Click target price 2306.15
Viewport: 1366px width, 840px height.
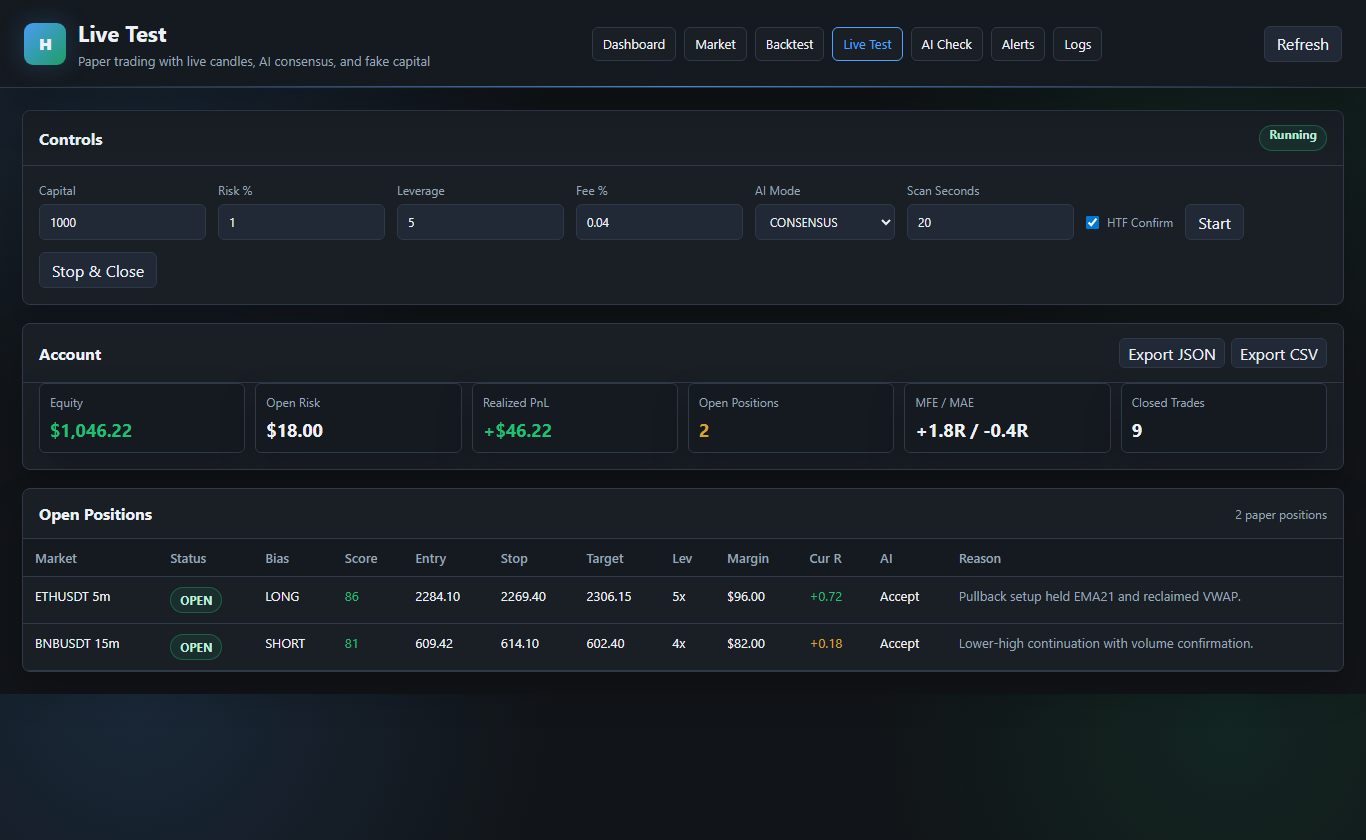point(609,596)
